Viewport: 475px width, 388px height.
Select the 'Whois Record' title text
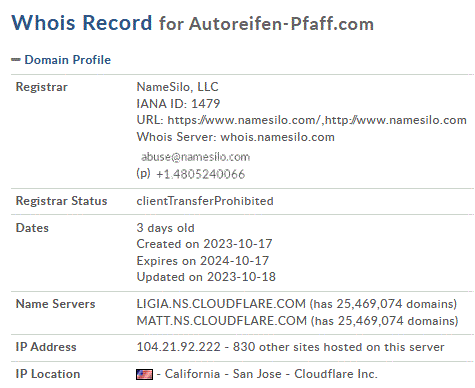(82, 23)
